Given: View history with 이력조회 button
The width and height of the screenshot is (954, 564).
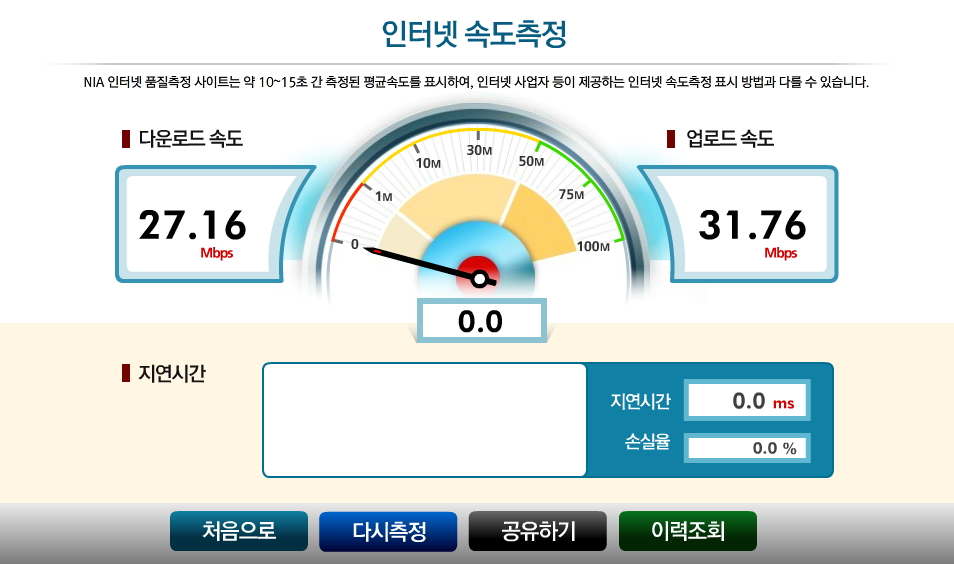Looking at the screenshot, I should click(688, 531).
